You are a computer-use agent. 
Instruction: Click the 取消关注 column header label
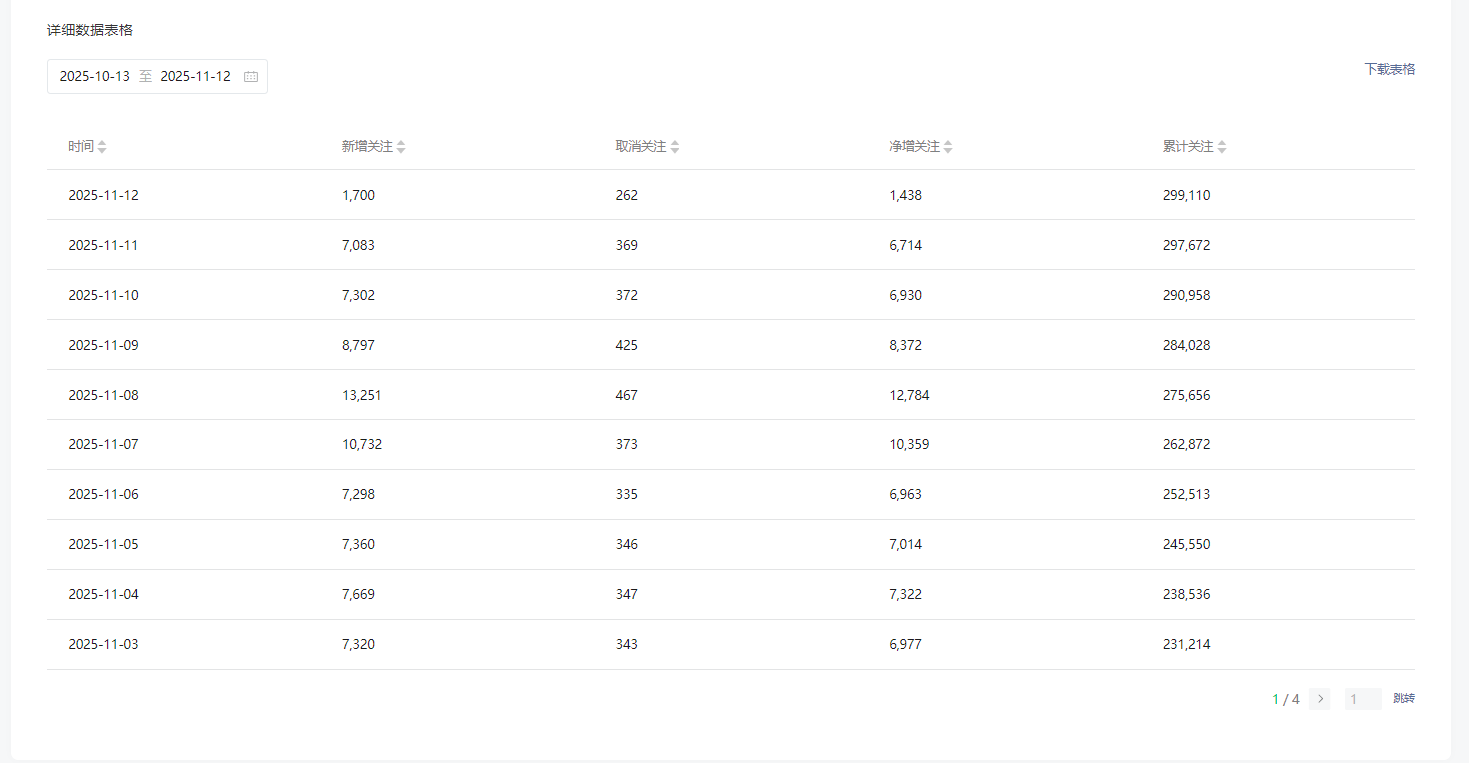pyautogui.click(x=641, y=147)
